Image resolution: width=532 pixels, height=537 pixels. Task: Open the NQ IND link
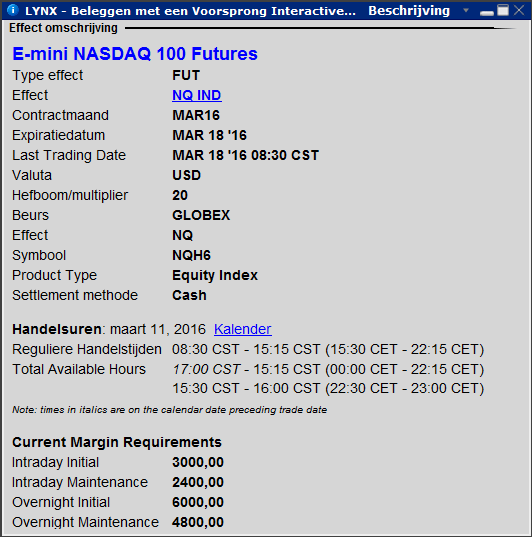pyautogui.click(x=197, y=95)
